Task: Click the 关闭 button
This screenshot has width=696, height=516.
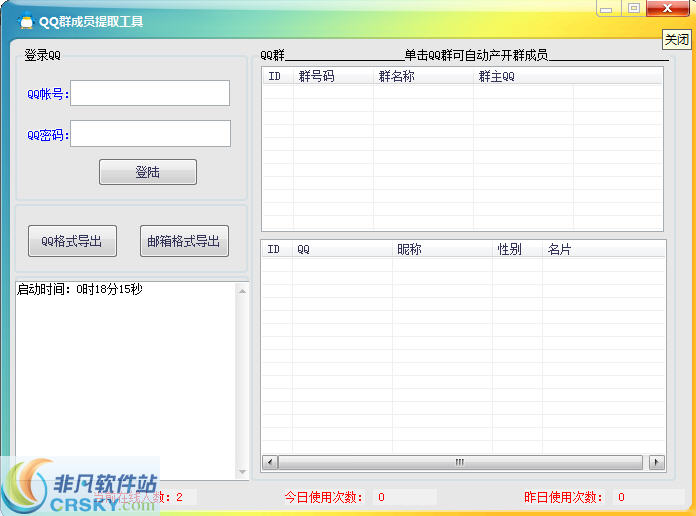Action: [x=676, y=40]
